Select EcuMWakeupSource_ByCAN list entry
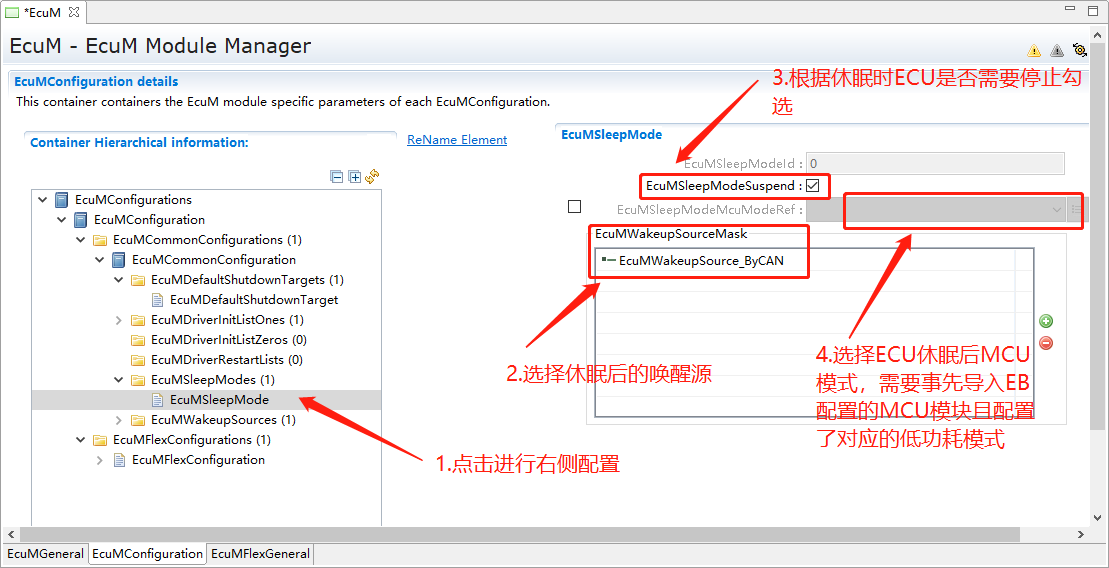The image size is (1109, 568). pyautogui.click(x=700, y=261)
